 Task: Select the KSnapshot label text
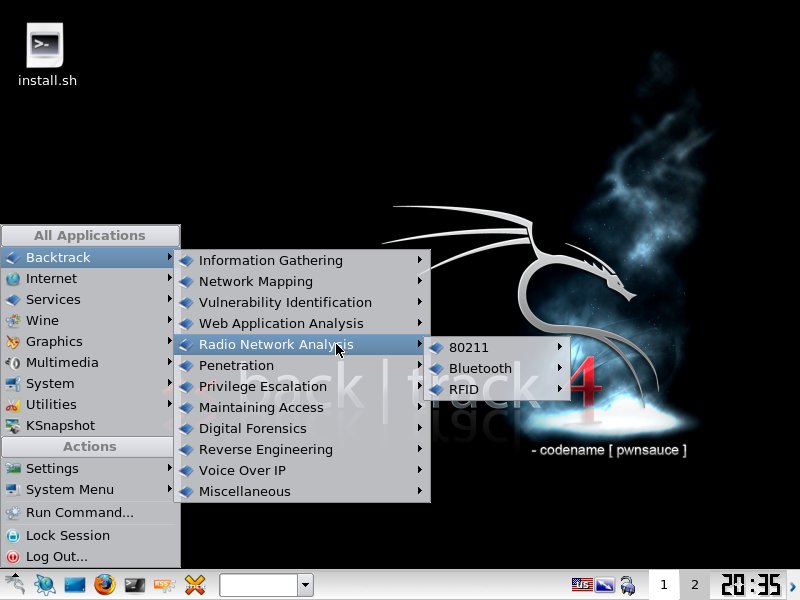(x=60, y=426)
